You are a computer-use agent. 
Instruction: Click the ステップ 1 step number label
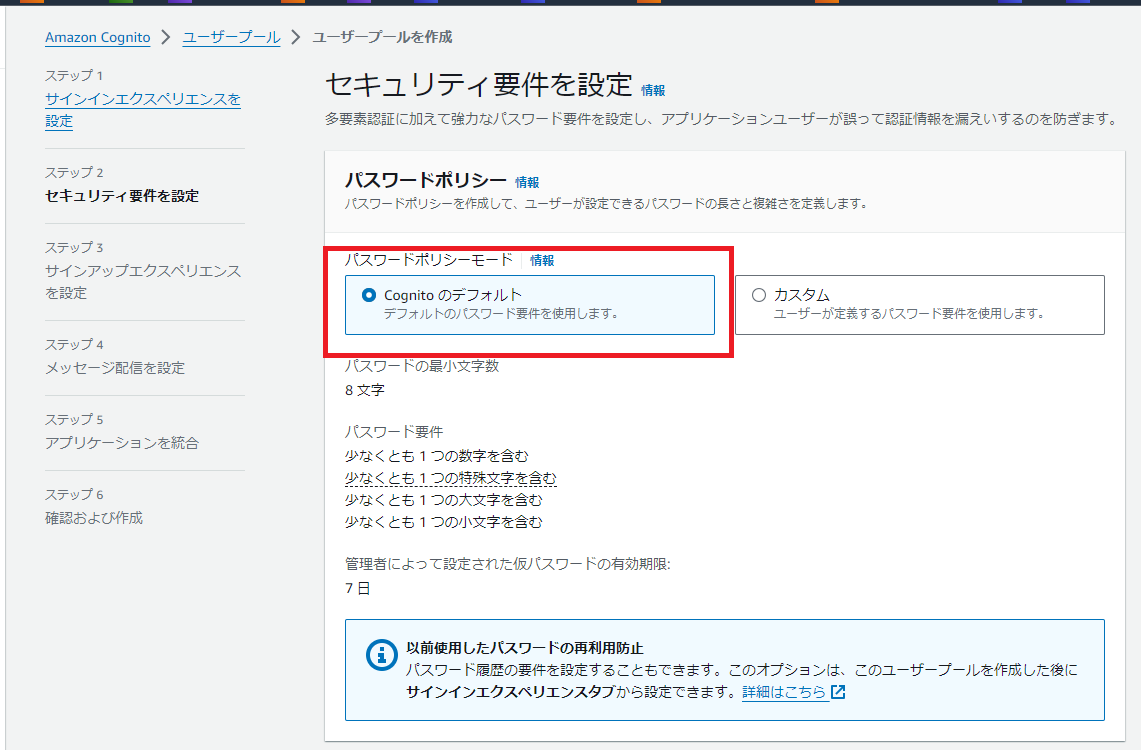pos(74,76)
